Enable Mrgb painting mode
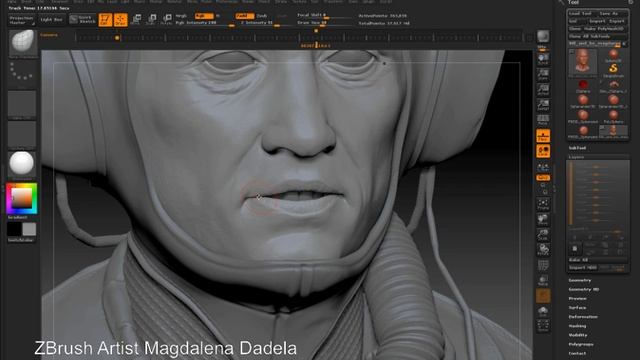This screenshot has height=360, width=640. pos(182,16)
